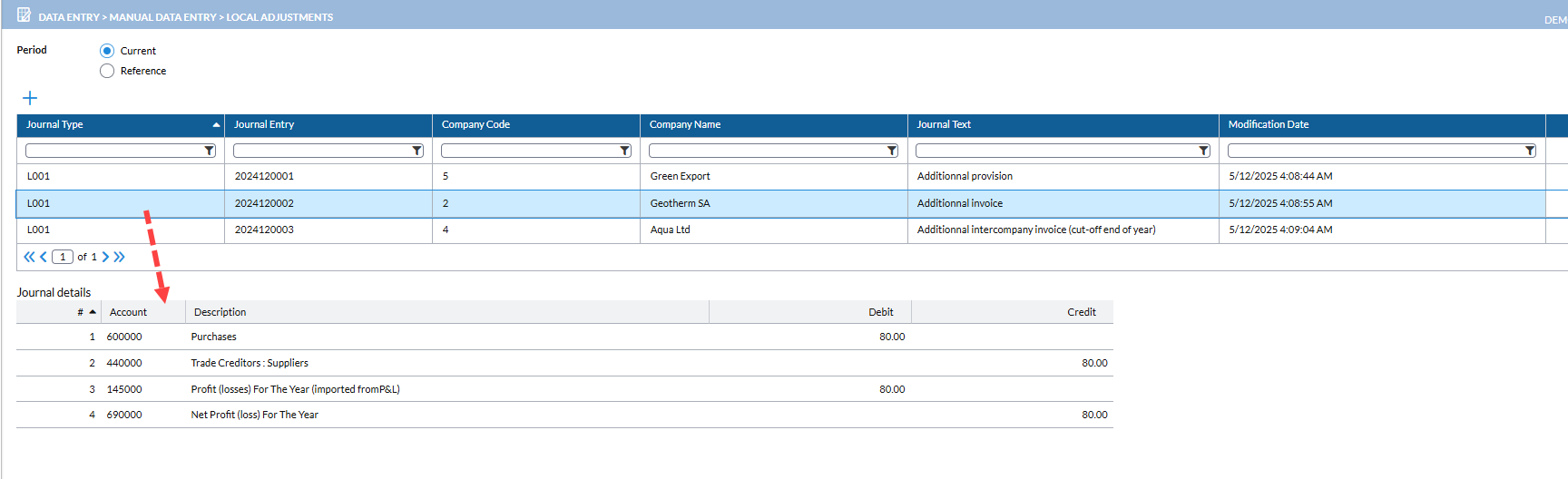Select the Current period radio button
Screen dimensions: 1568x479
107,51
